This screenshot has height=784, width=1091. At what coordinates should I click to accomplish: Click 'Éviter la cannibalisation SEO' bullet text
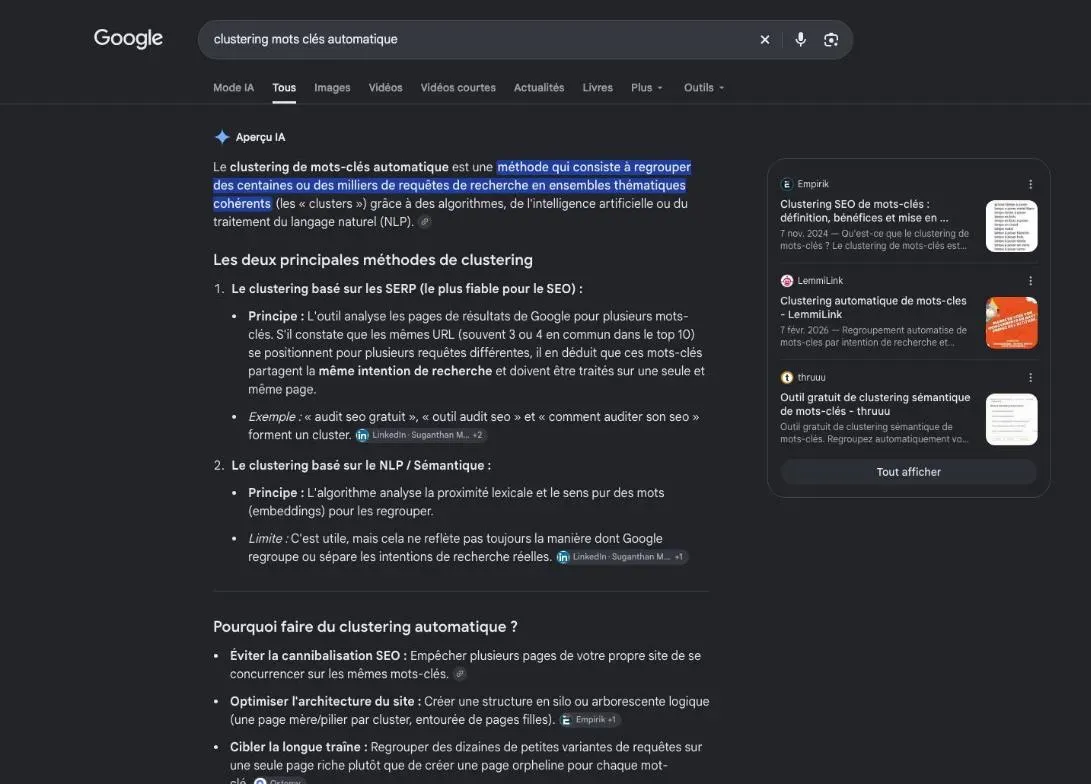tap(318, 655)
